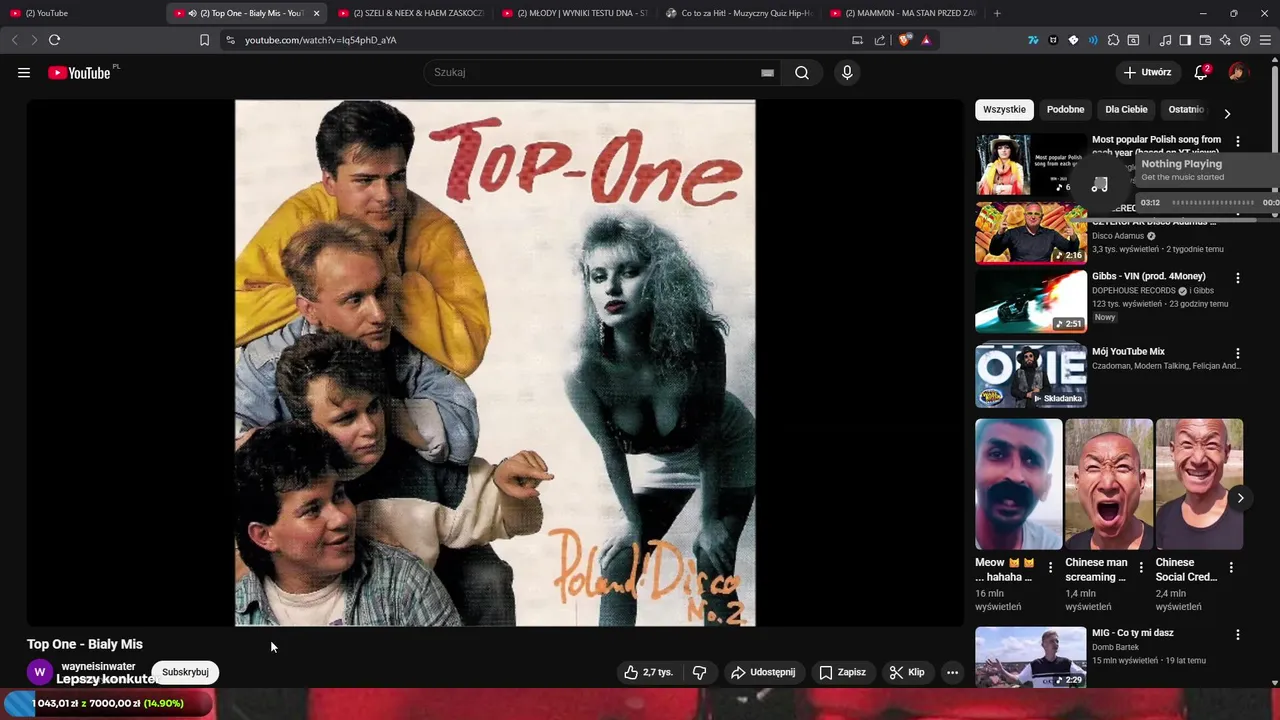
Task: Open options for MIG - Co ty mi dasz
Action: [1238, 635]
